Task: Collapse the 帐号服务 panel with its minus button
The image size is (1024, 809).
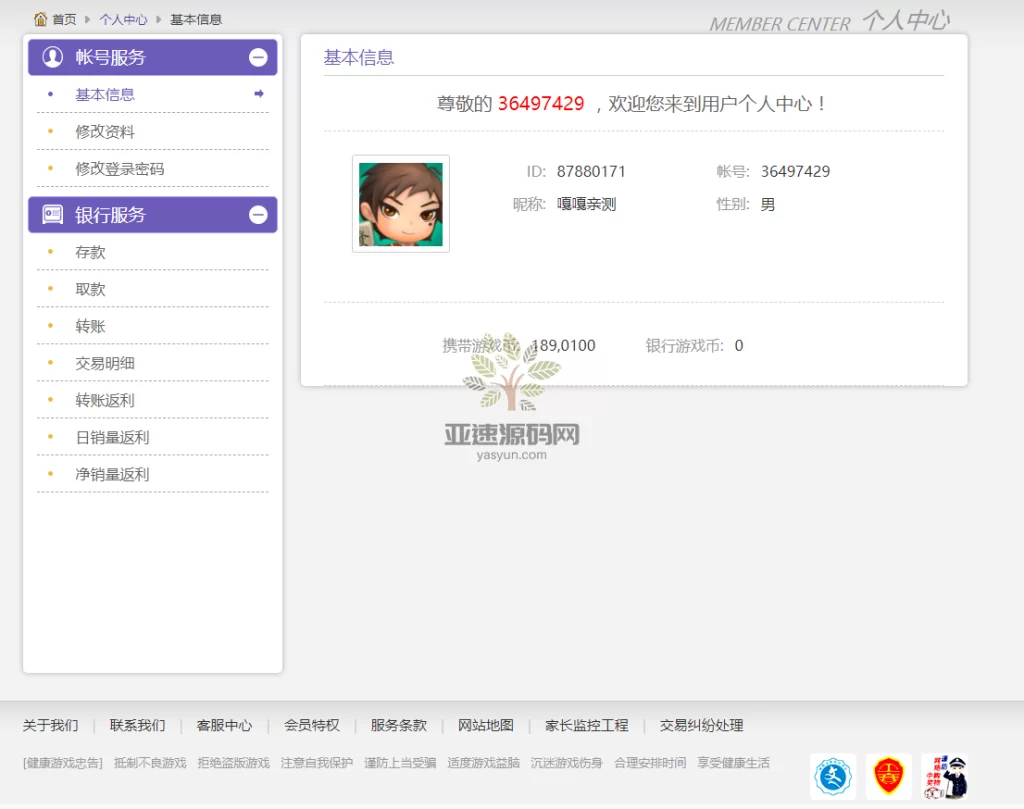Action: (x=257, y=57)
